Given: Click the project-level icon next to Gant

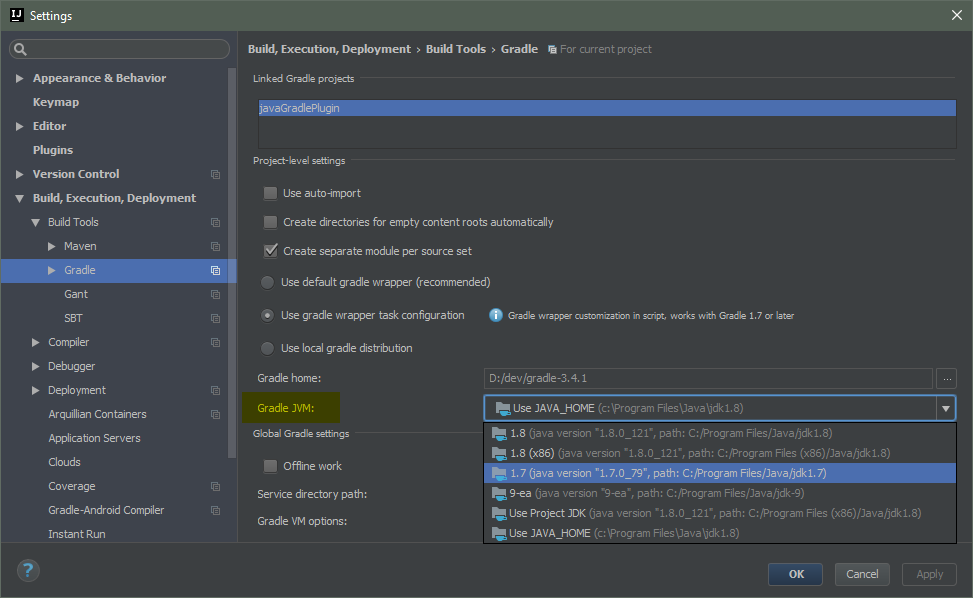Looking at the screenshot, I should [x=215, y=294].
